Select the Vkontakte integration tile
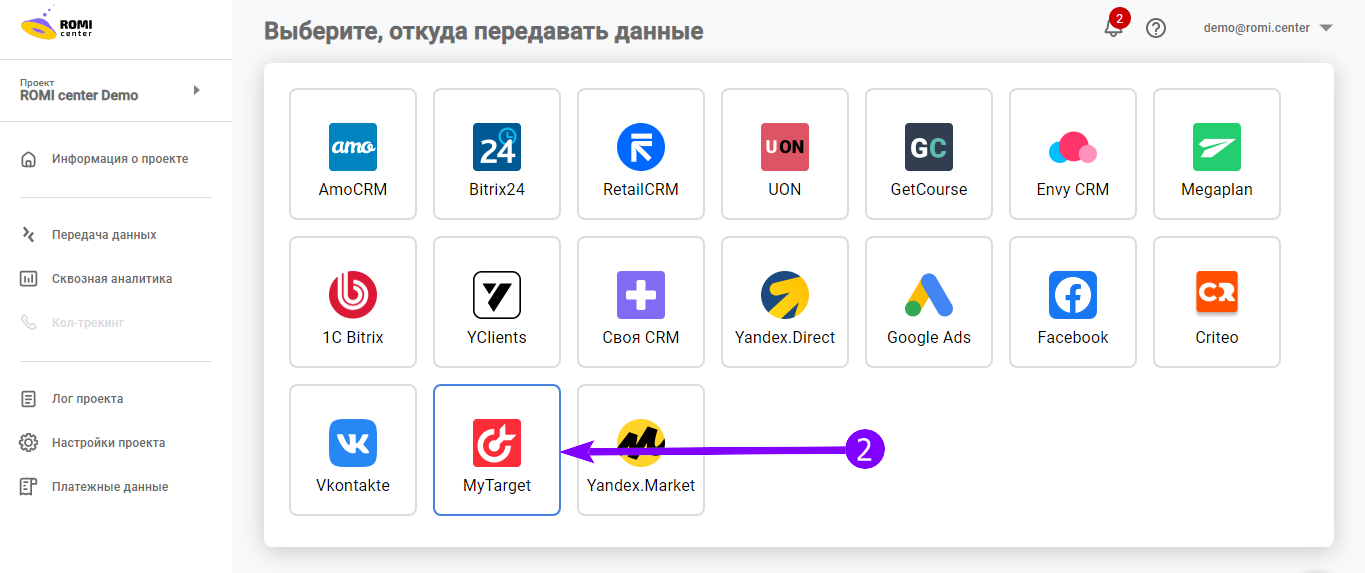This screenshot has height=573, width=1365. pyautogui.click(x=353, y=450)
